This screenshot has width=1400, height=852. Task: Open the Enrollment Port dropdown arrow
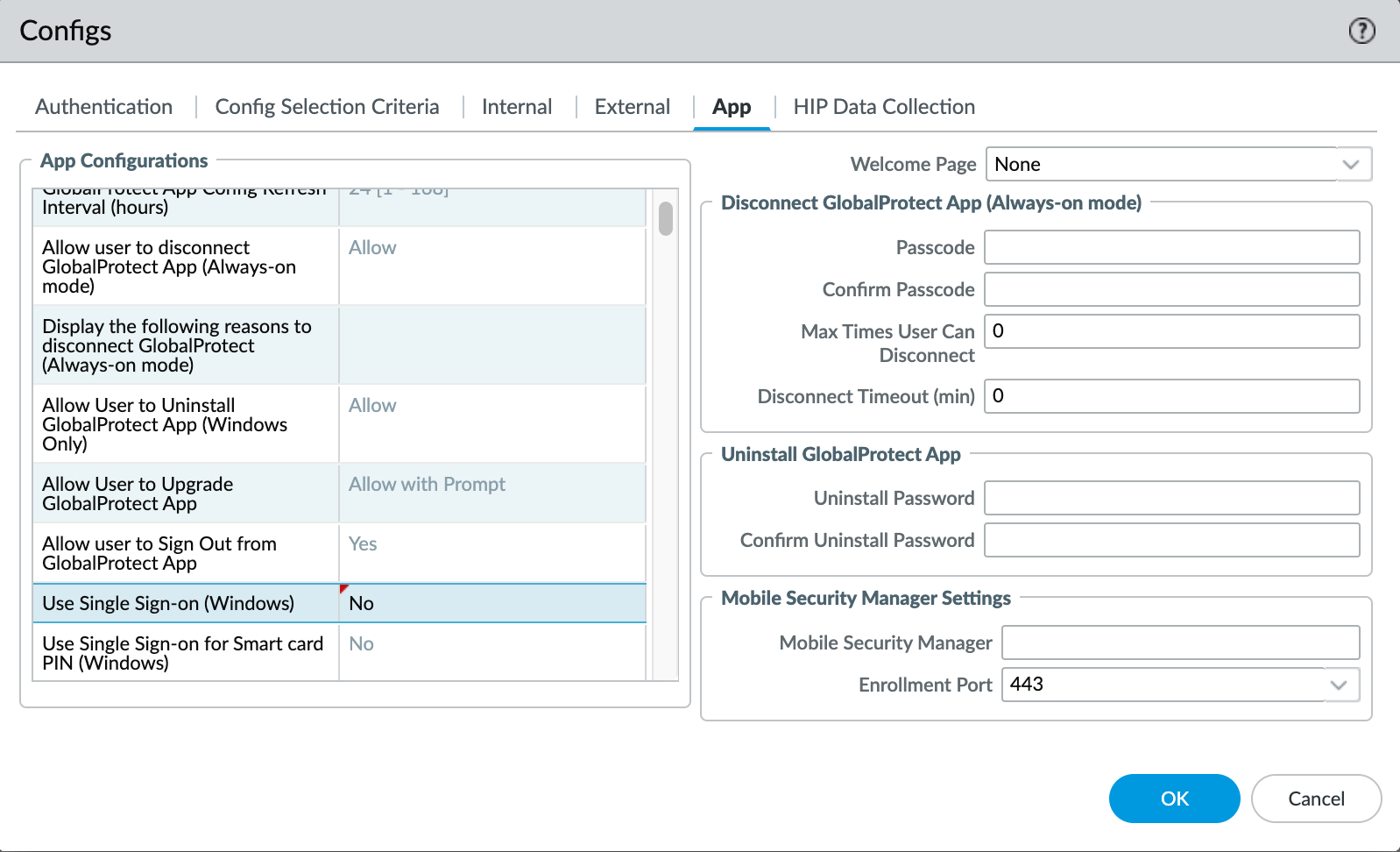pyautogui.click(x=1338, y=685)
